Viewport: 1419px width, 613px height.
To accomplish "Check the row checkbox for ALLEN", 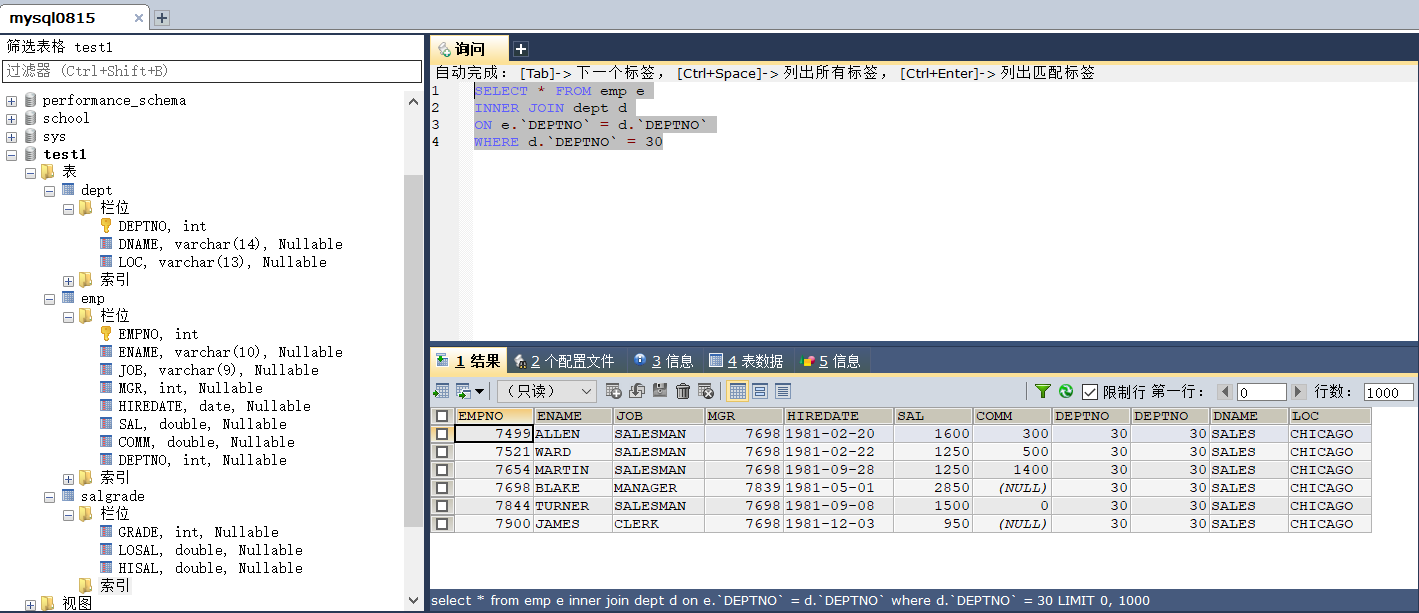I will [x=442, y=434].
